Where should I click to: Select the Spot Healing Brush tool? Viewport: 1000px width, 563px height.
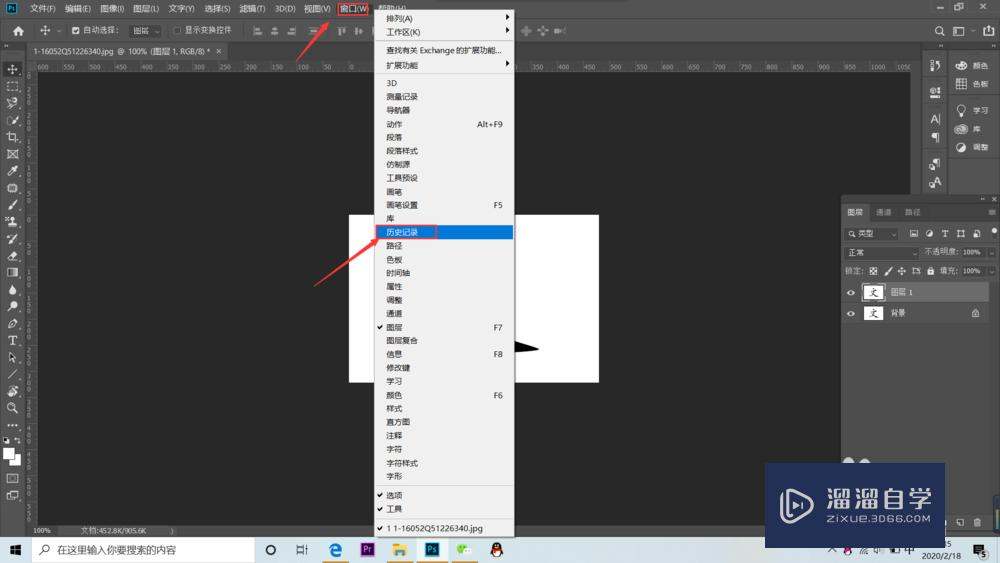point(12,188)
